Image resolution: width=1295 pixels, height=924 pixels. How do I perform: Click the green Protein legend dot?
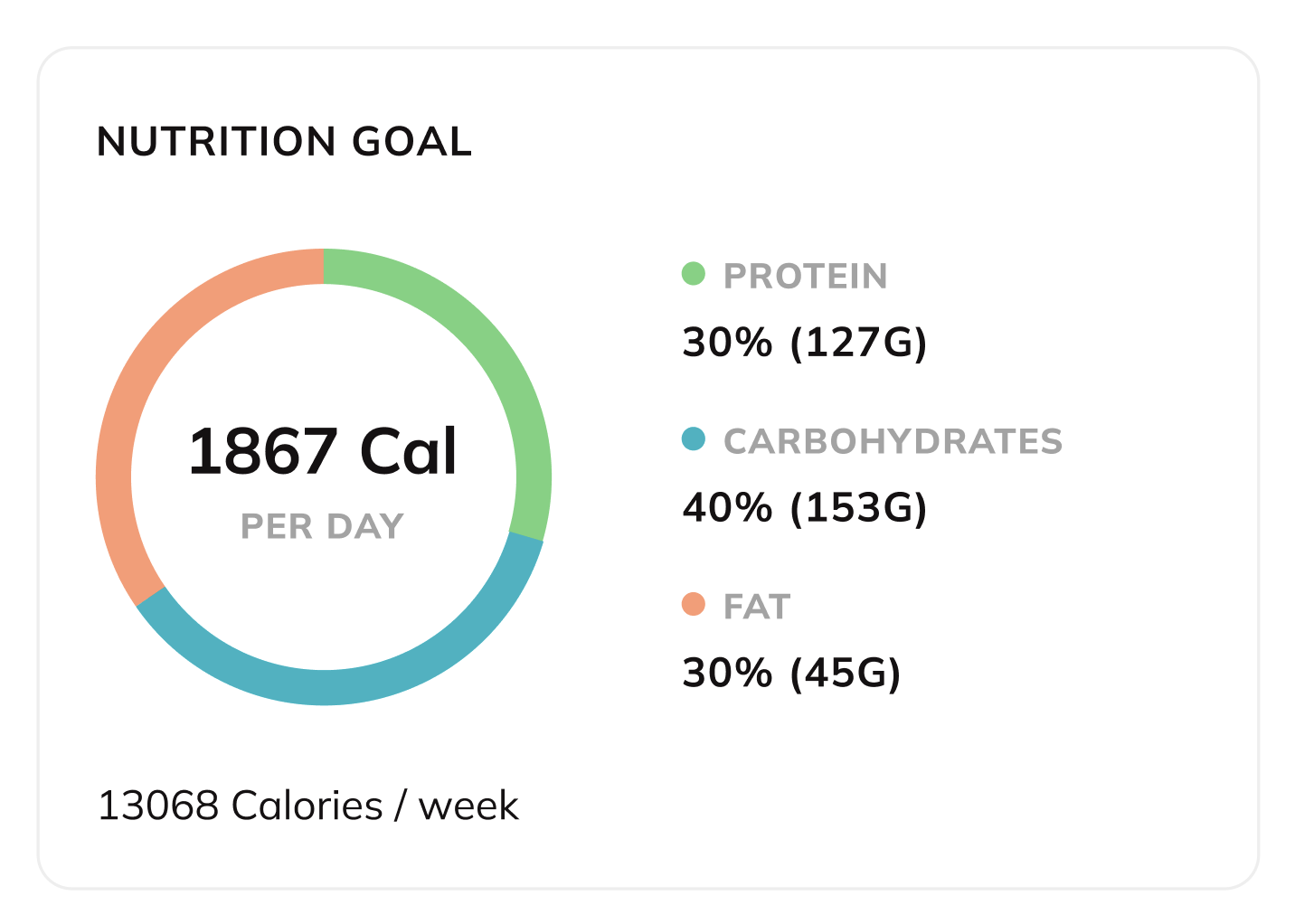coord(693,273)
